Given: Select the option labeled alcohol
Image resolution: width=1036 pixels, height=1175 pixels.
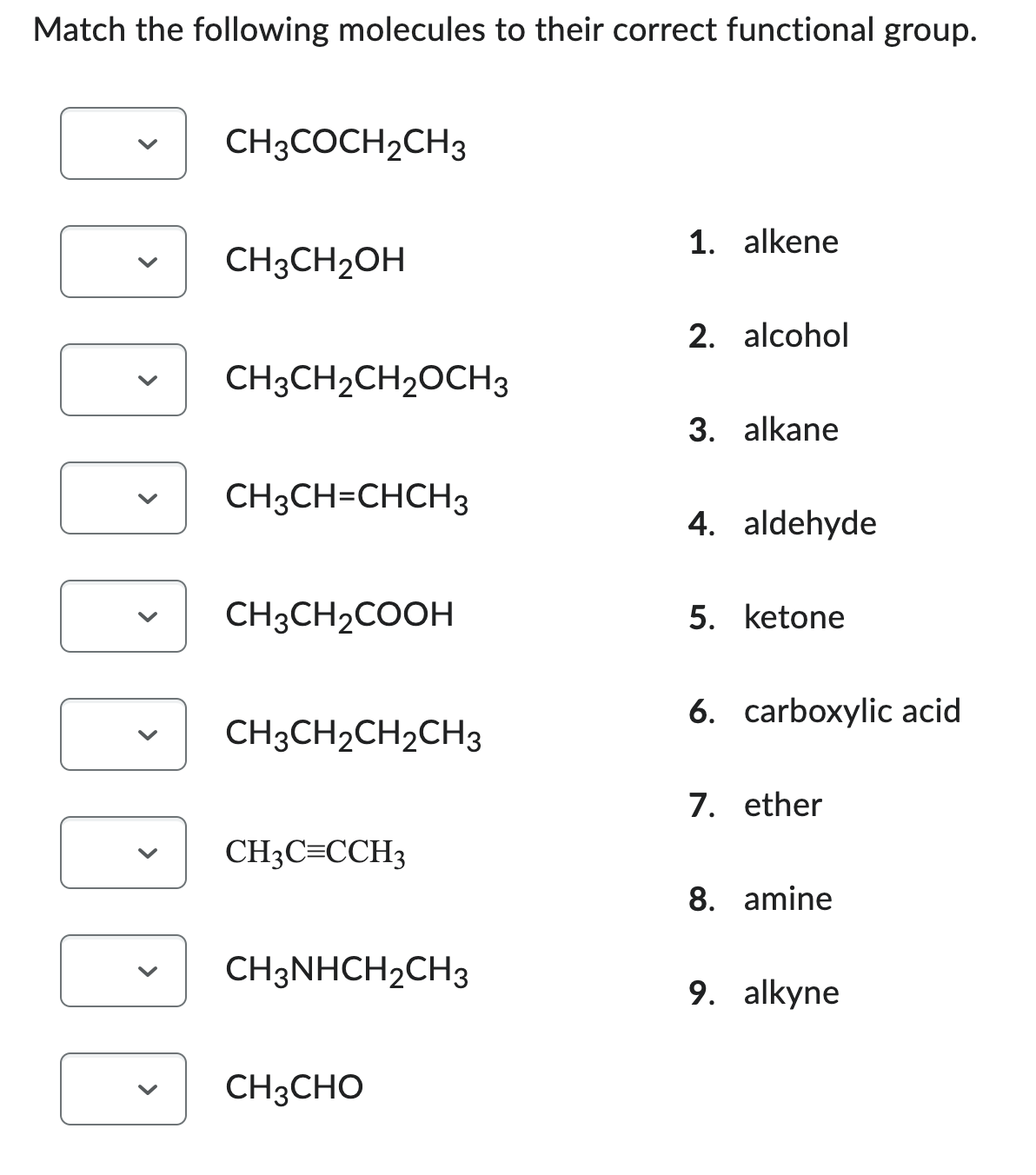Looking at the screenshot, I should 794,335.
